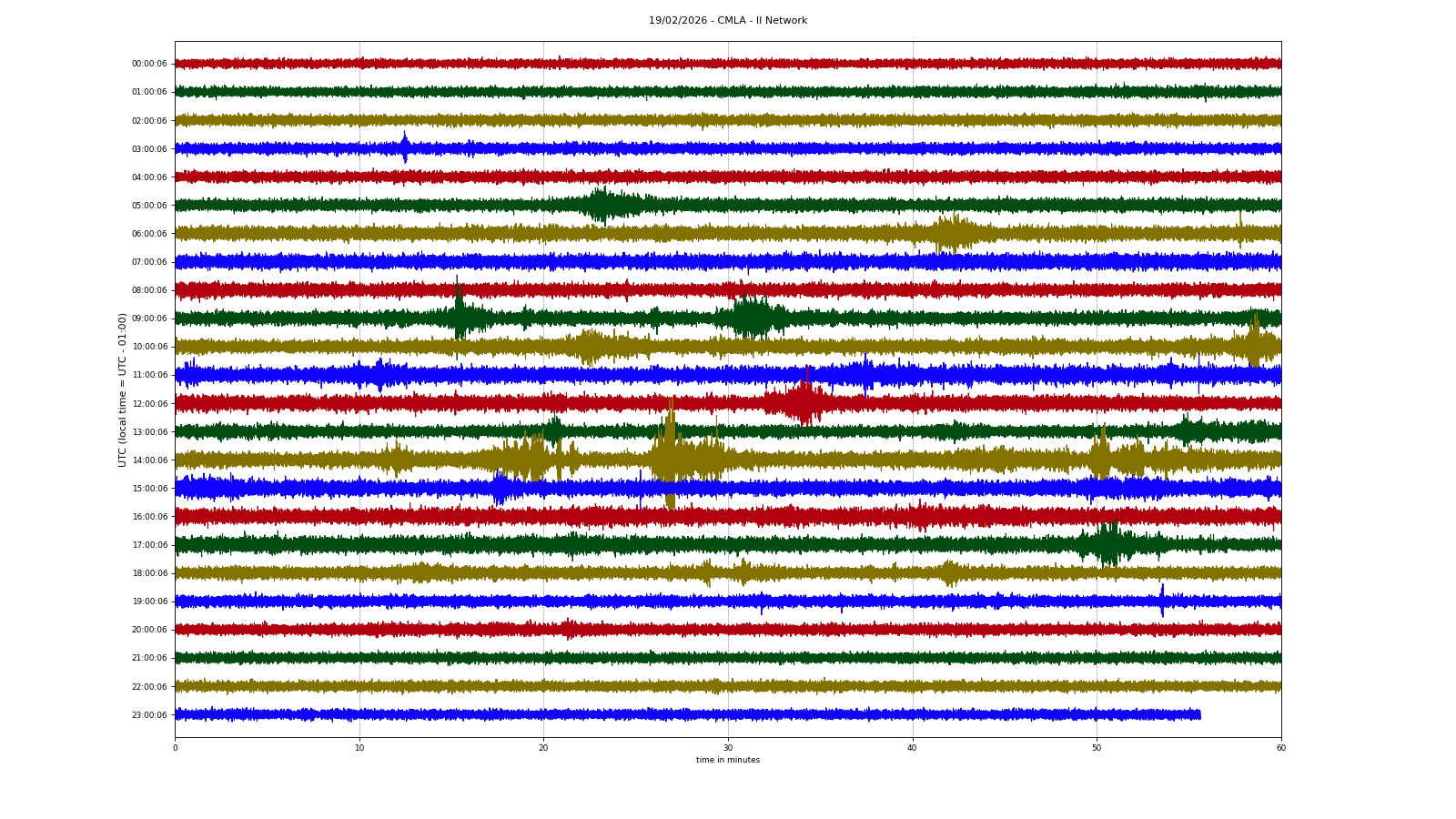Click the plot title '19/02/2026 - CMLA - II Network'
This screenshot has width=1456, height=819.
coord(727,20)
